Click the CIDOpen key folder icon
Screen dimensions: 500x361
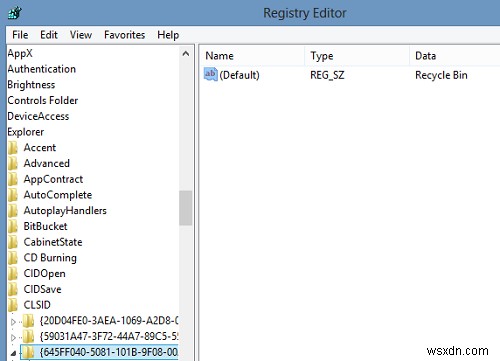coord(13,273)
